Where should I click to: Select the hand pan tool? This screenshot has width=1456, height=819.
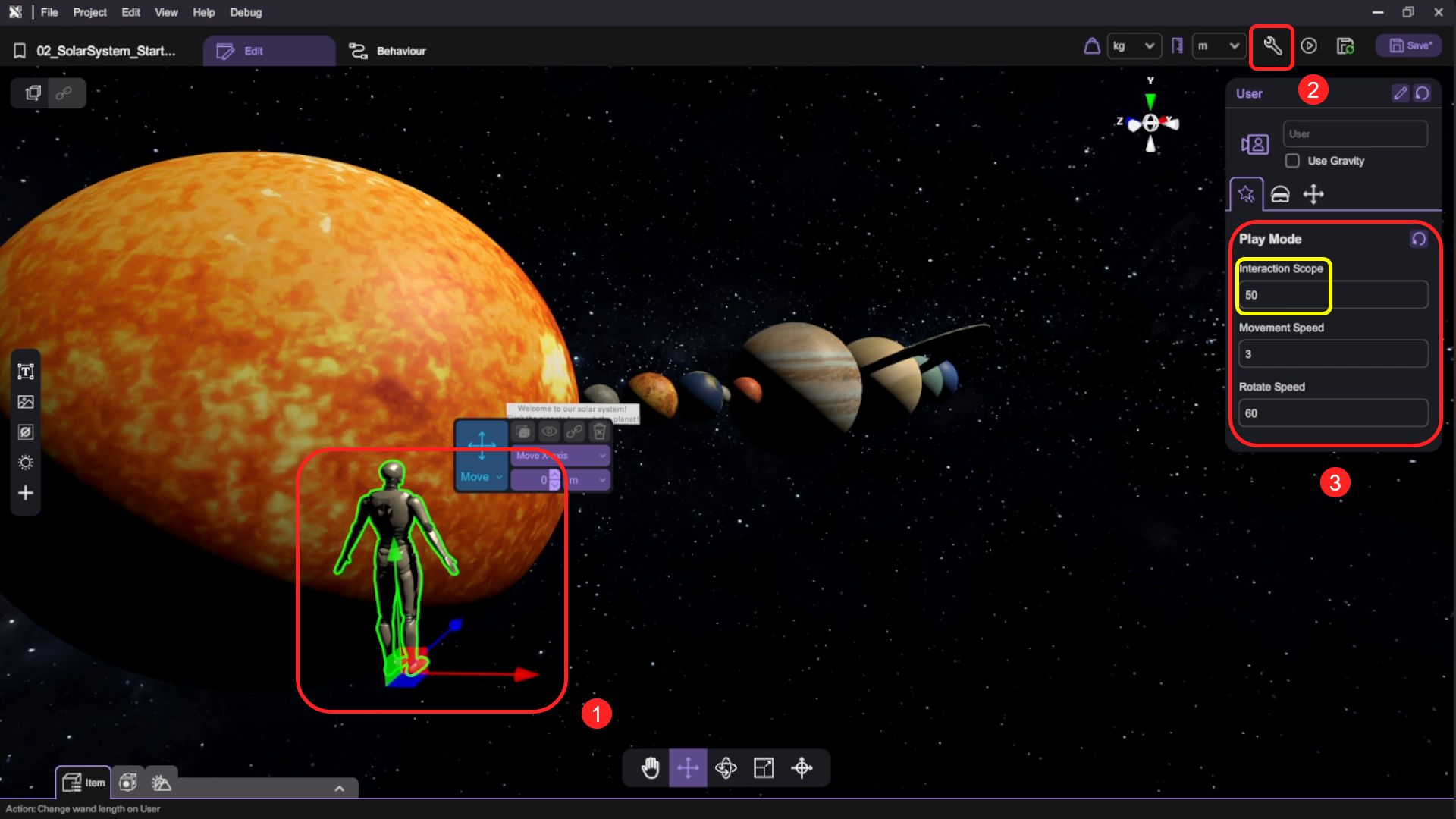(x=650, y=768)
